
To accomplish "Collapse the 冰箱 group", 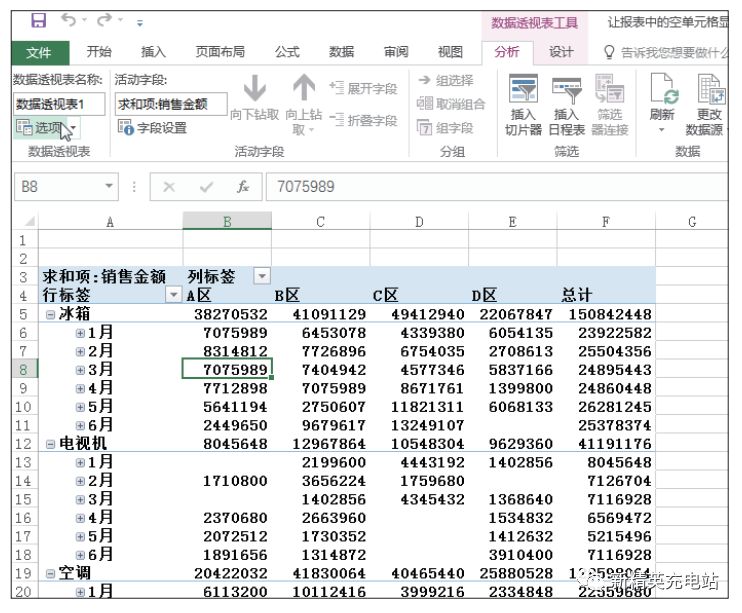I will (x=50, y=314).
